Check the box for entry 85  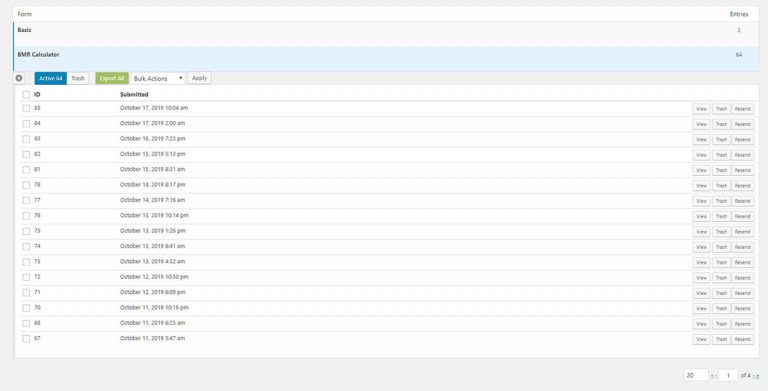(26, 108)
